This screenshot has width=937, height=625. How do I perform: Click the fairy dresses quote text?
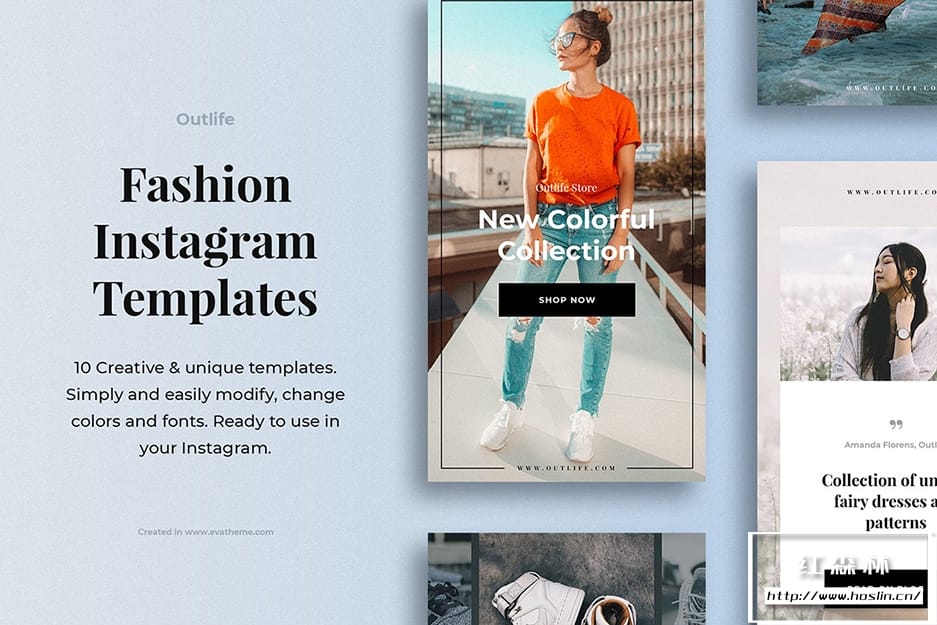pos(879,501)
